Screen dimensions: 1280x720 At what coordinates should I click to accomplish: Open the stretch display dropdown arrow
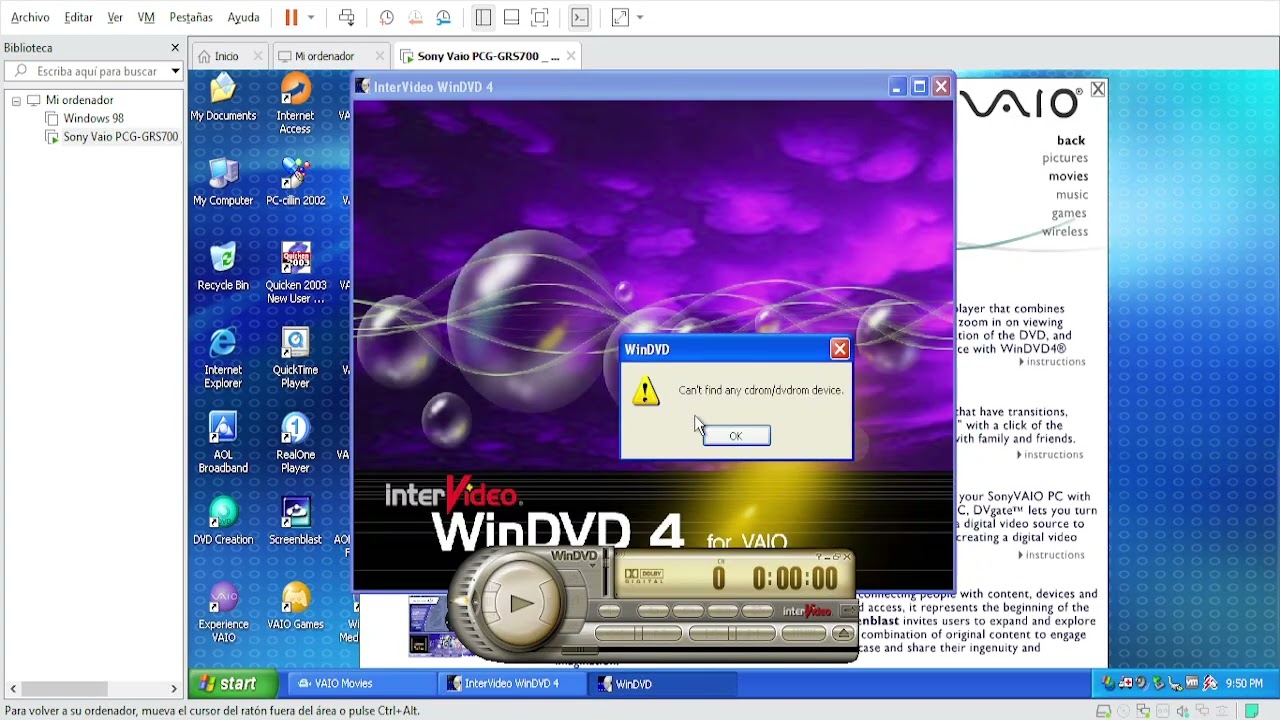[x=640, y=17]
